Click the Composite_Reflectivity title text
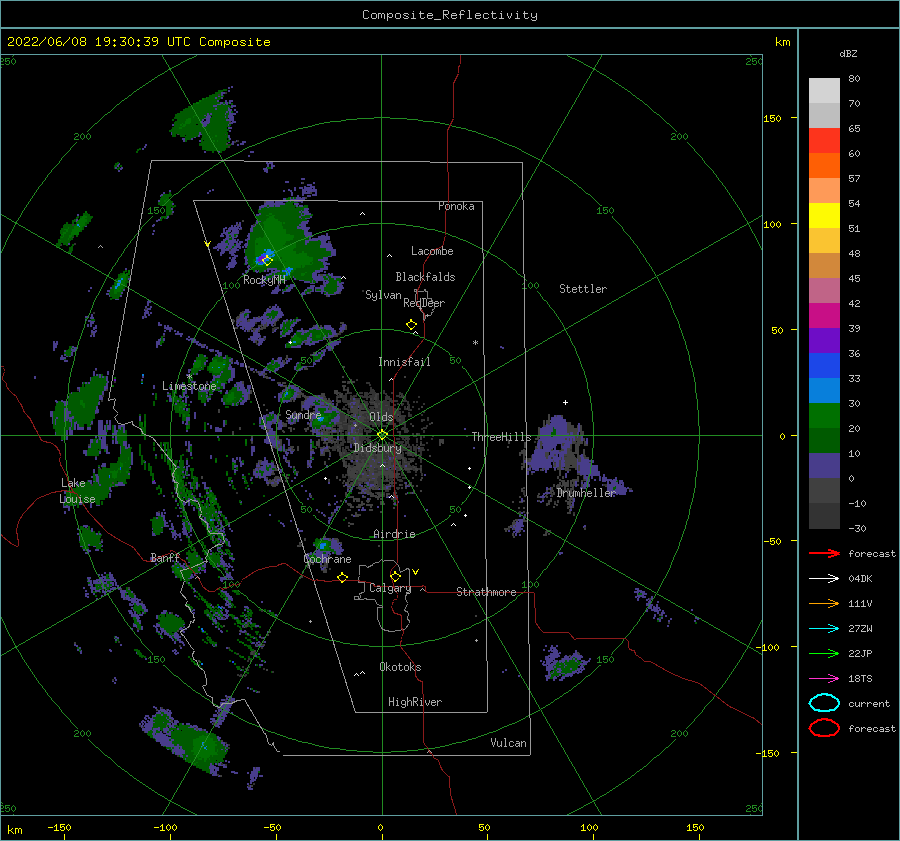This screenshot has height=841, width=900. [x=450, y=15]
